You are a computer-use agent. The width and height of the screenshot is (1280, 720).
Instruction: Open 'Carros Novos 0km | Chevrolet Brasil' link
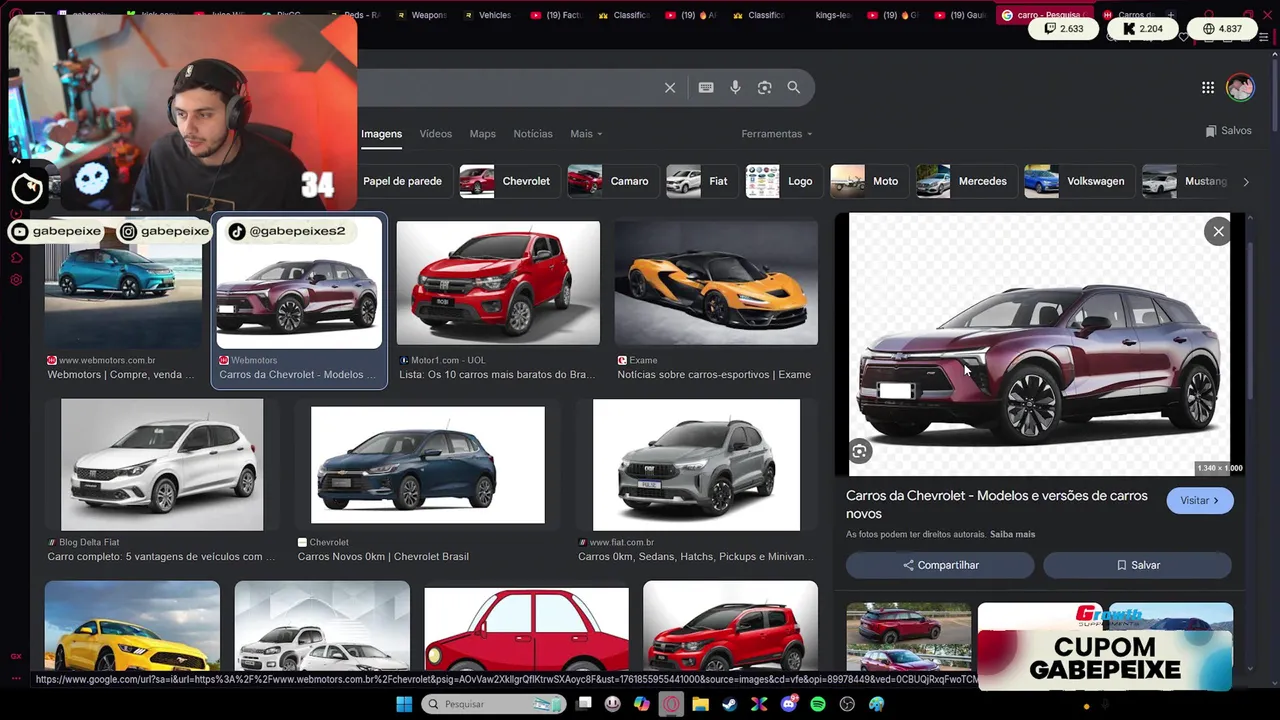[x=383, y=557]
